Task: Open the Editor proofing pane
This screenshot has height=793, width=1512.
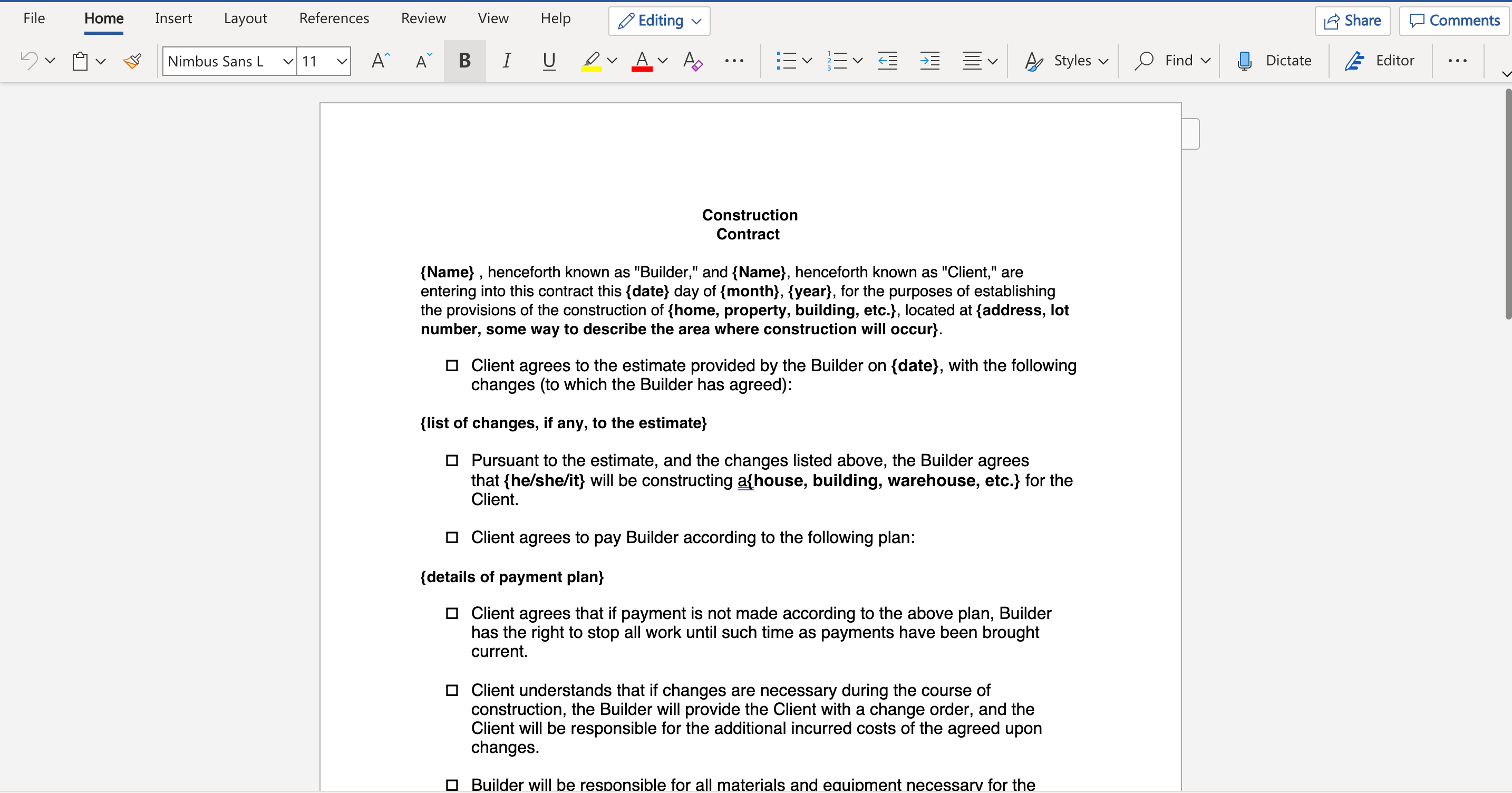Action: [1379, 61]
